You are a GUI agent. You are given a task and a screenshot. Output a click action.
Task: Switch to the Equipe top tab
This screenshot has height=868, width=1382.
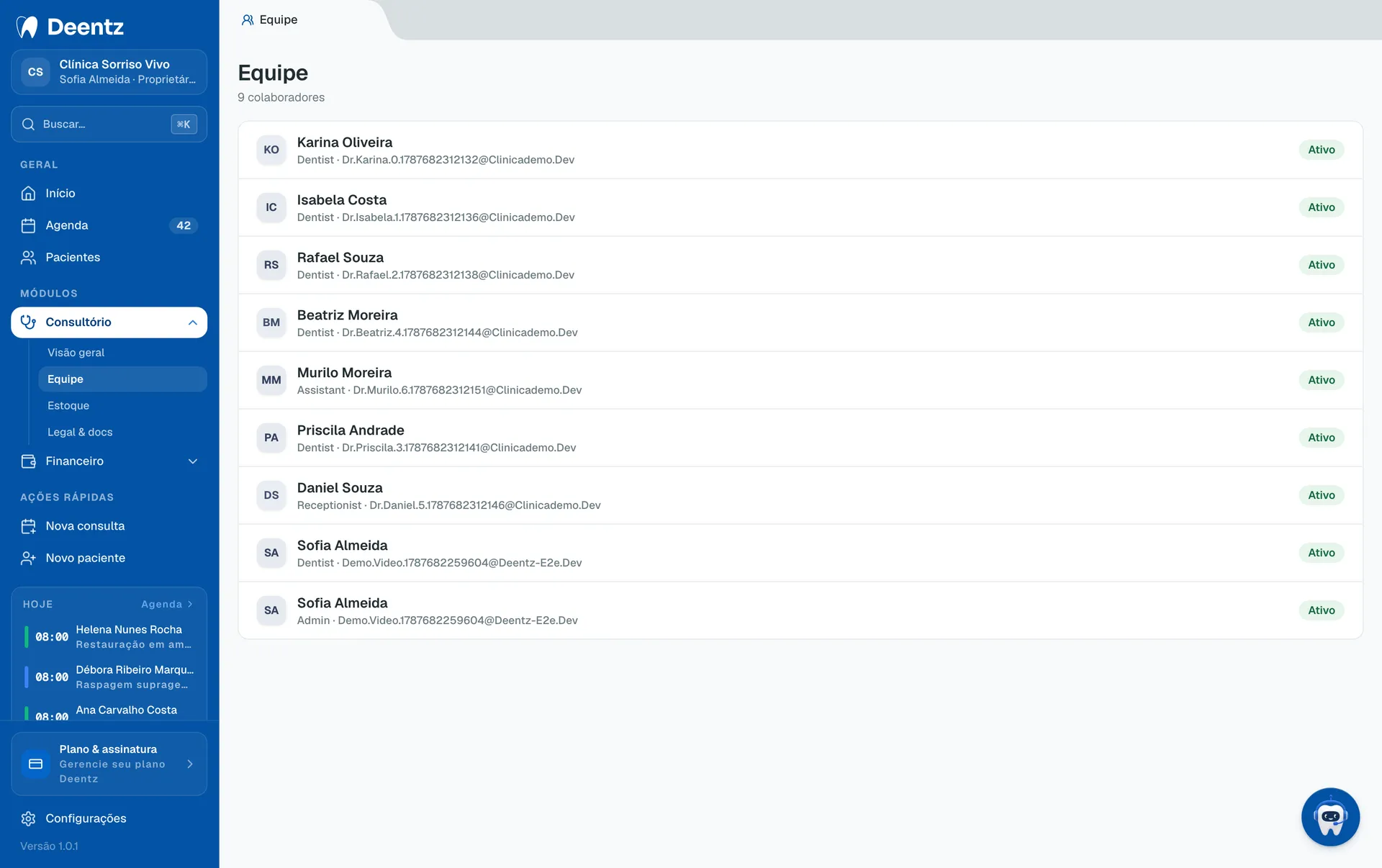[x=269, y=19]
